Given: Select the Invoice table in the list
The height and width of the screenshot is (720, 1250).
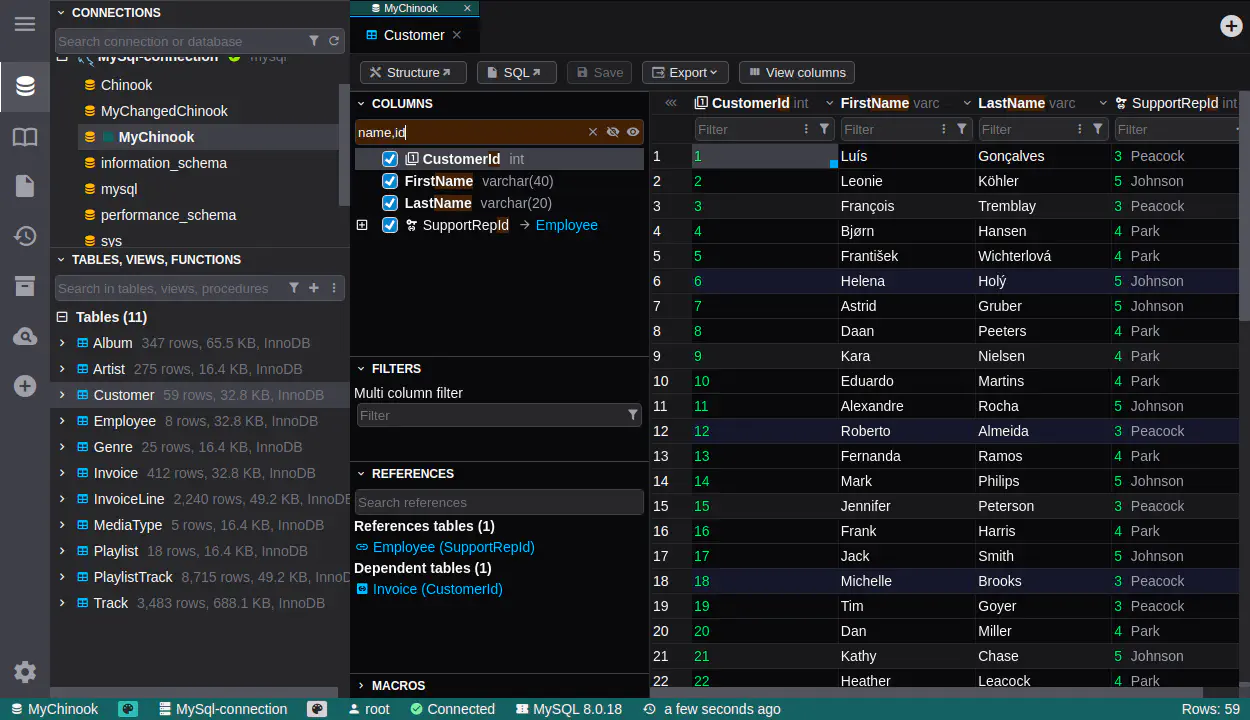Looking at the screenshot, I should tap(116, 473).
